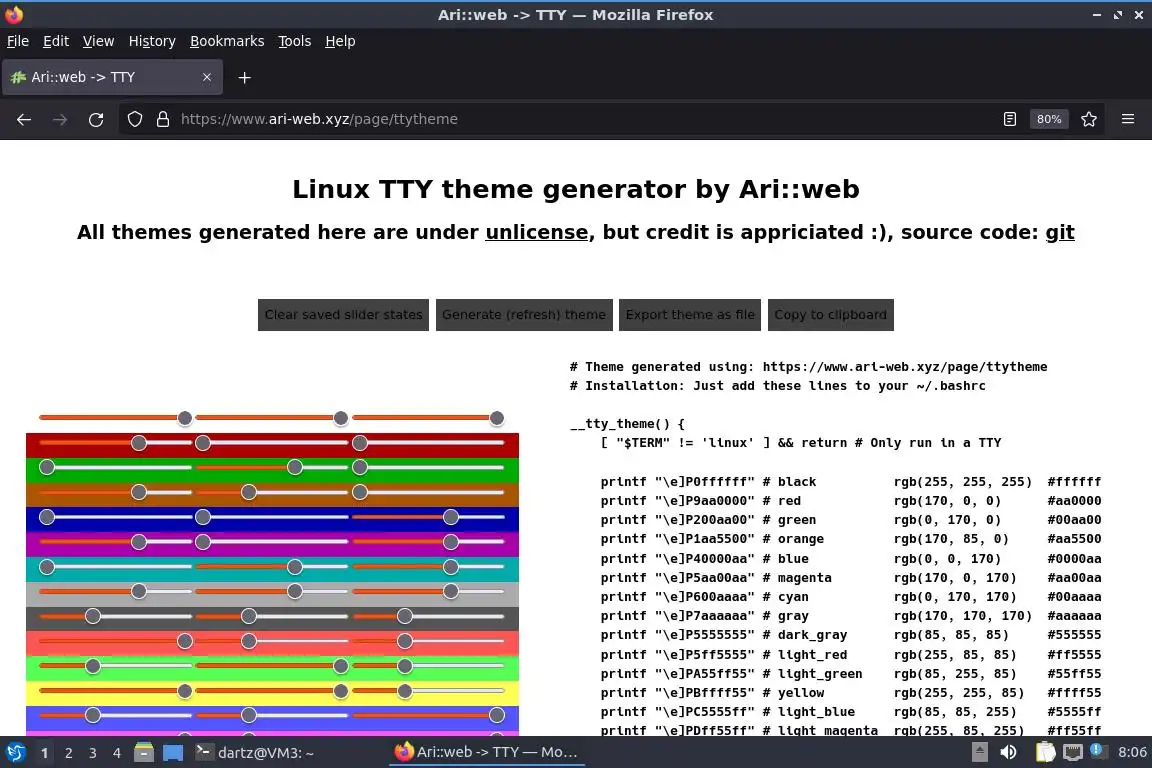Click the rgb(170, 170, 170) gray value
1152x768 pixels.
962,616
